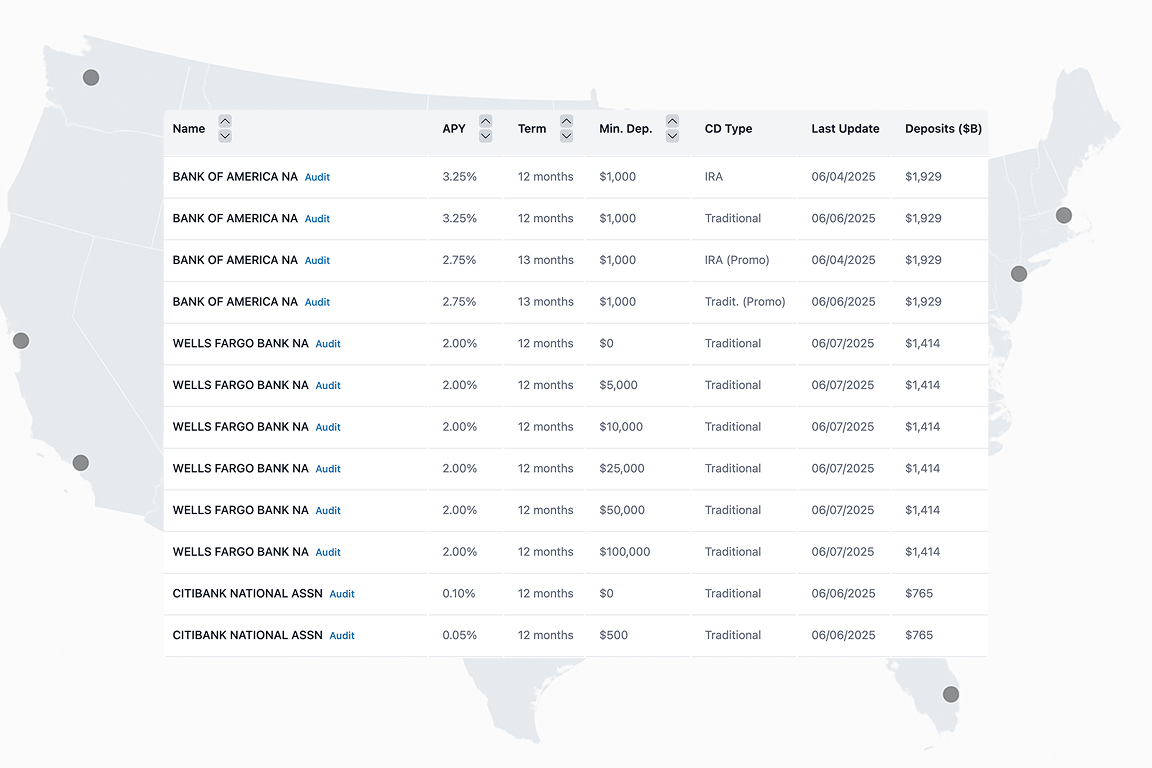Click CITIBANK NATIONAL ASSN name in $500 row
1152x768 pixels.
point(248,635)
